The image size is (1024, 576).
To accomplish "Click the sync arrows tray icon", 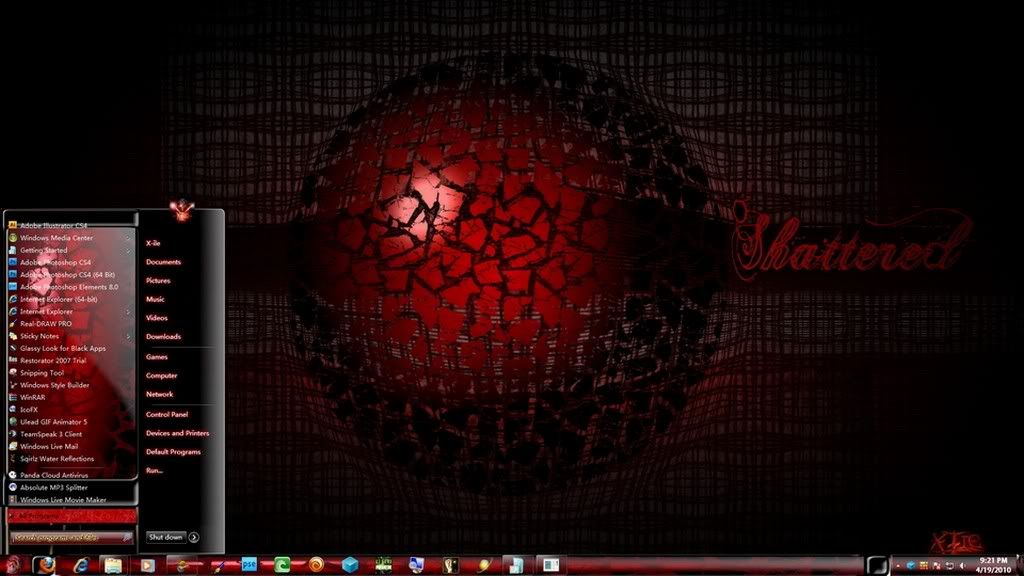I will click(x=950, y=566).
